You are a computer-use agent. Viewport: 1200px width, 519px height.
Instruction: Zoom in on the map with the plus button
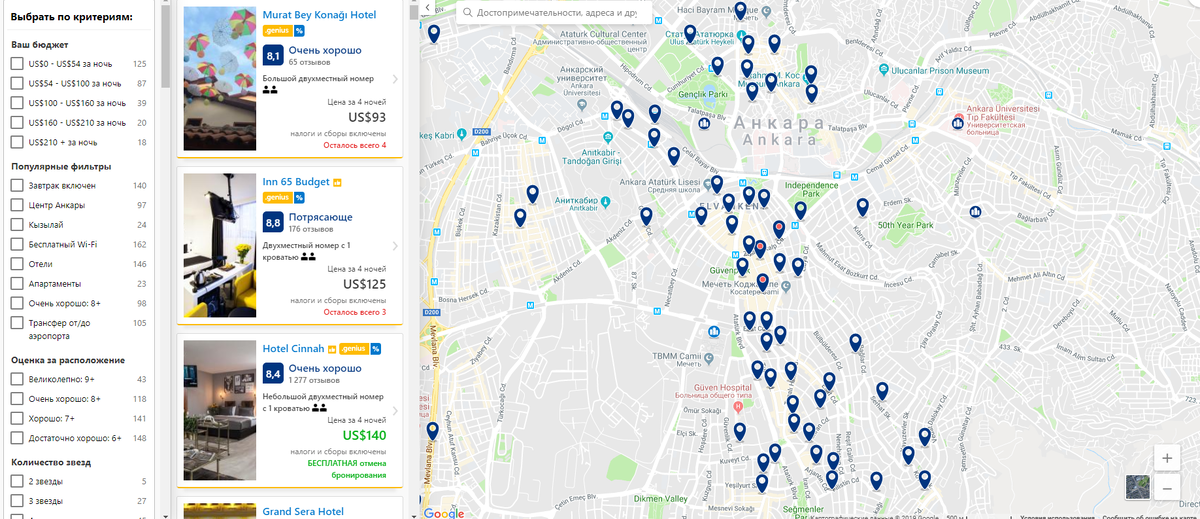1166,458
